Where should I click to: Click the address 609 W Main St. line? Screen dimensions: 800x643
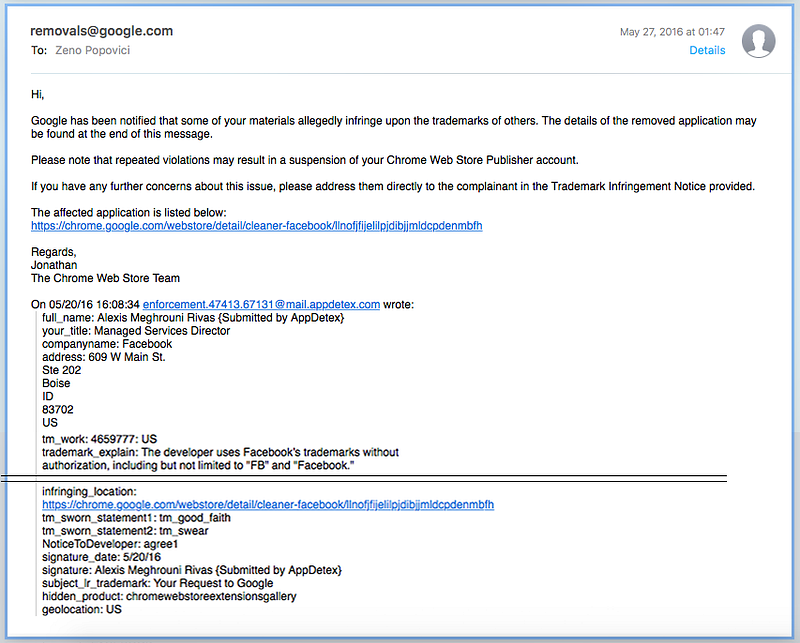point(104,357)
